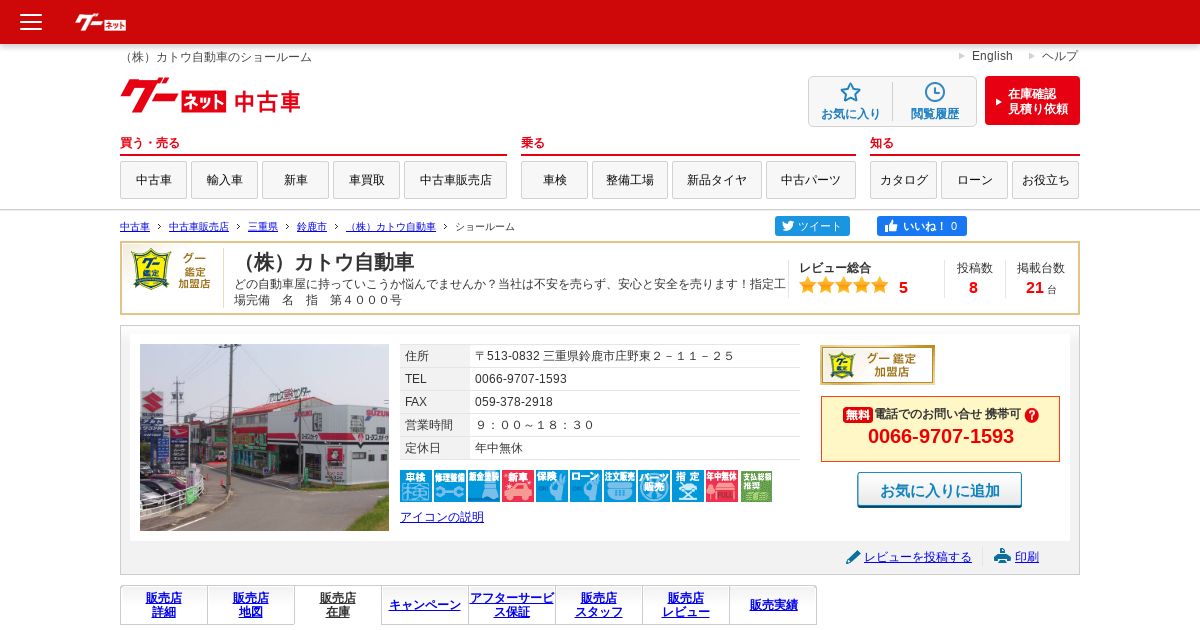This screenshot has height=630, width=1200.
Task: Click the 支払総額推奨 green icon
Action: coord(756,486)
